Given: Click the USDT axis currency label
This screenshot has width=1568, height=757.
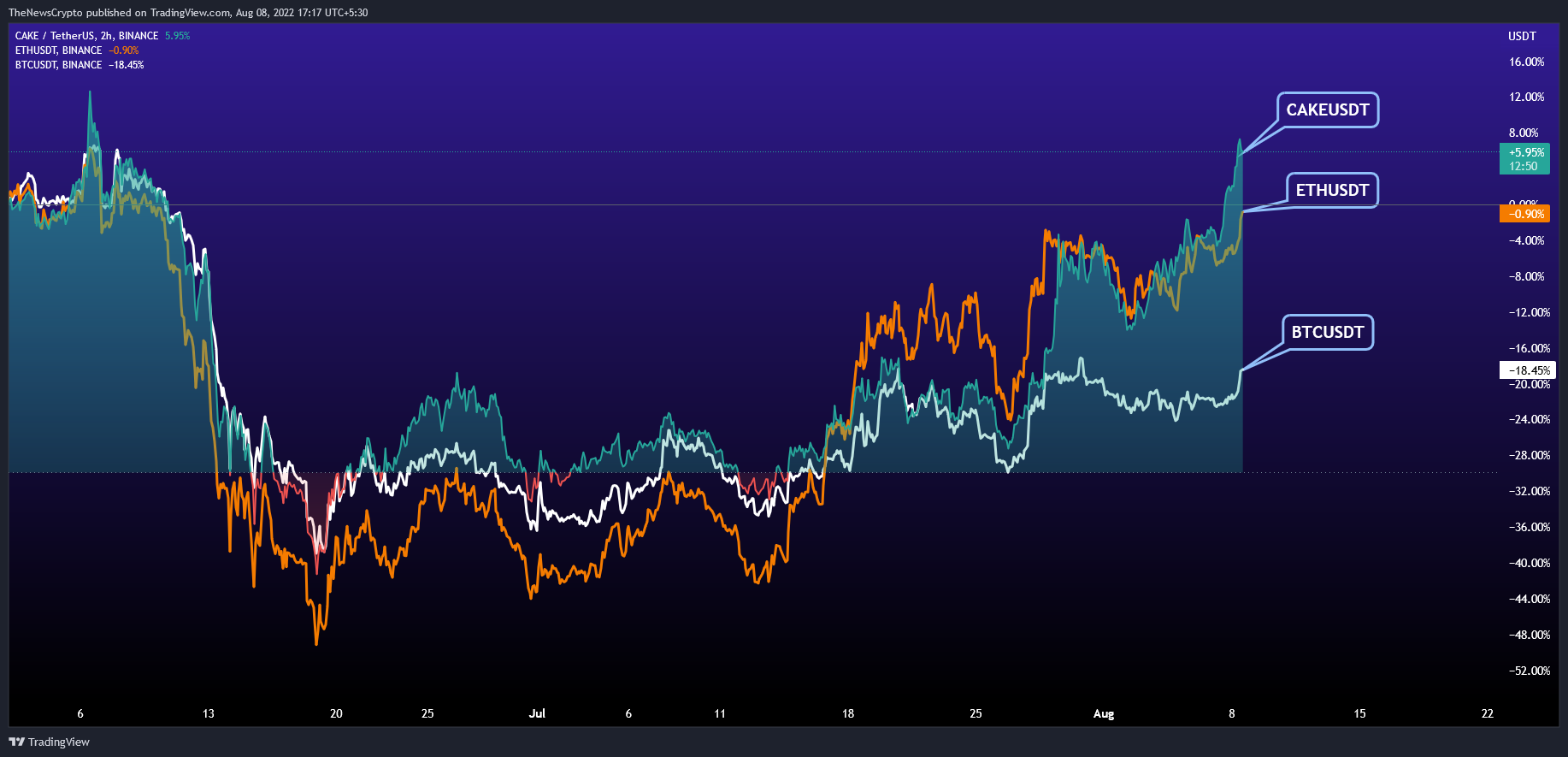Looking at the screenshot, I should (1522, 36).
